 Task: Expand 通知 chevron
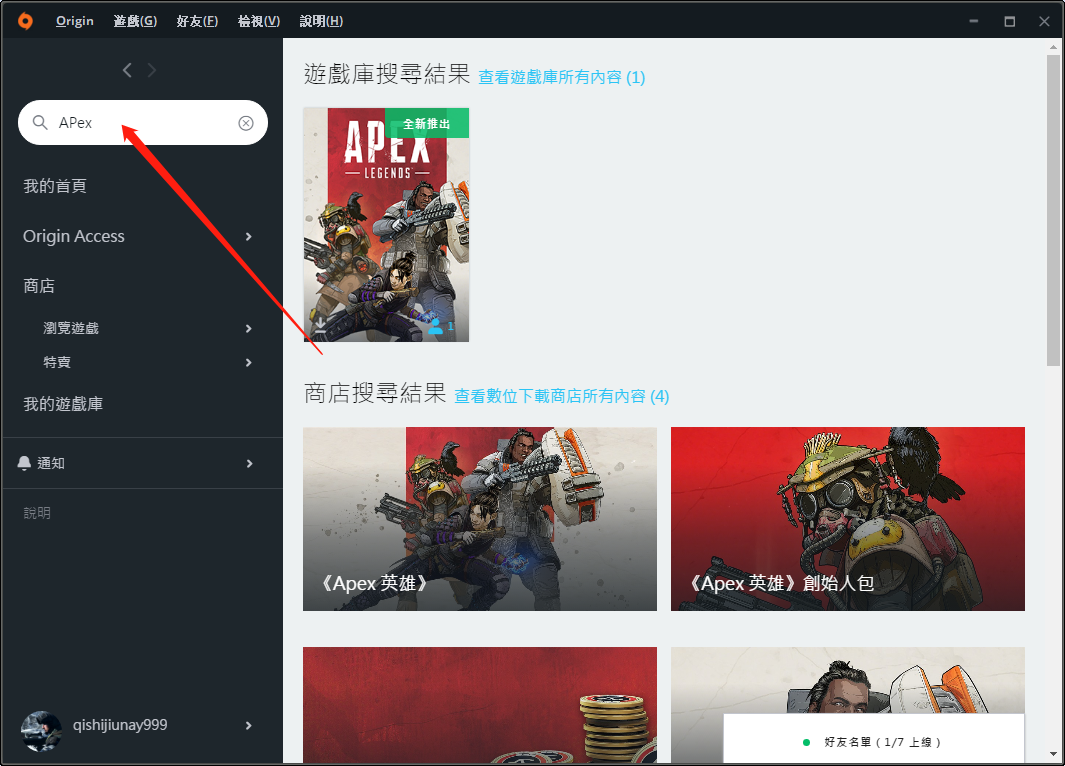click(x=249, y=463)
